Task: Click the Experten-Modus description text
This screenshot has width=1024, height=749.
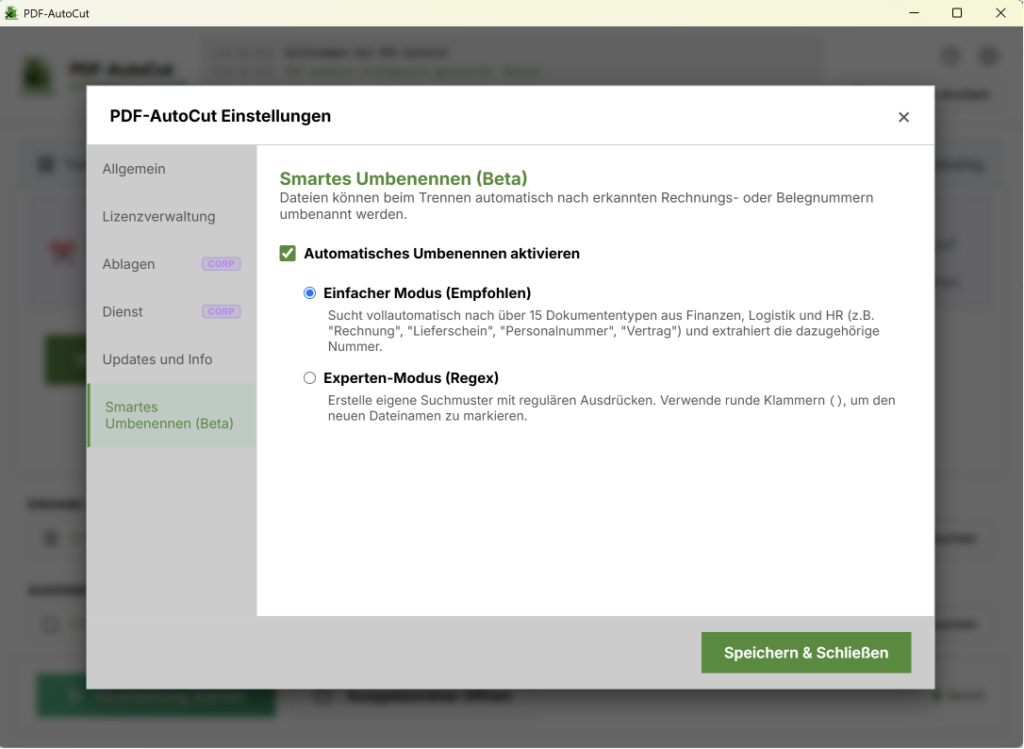Action: pyautogui.click(x=611, y=408)
